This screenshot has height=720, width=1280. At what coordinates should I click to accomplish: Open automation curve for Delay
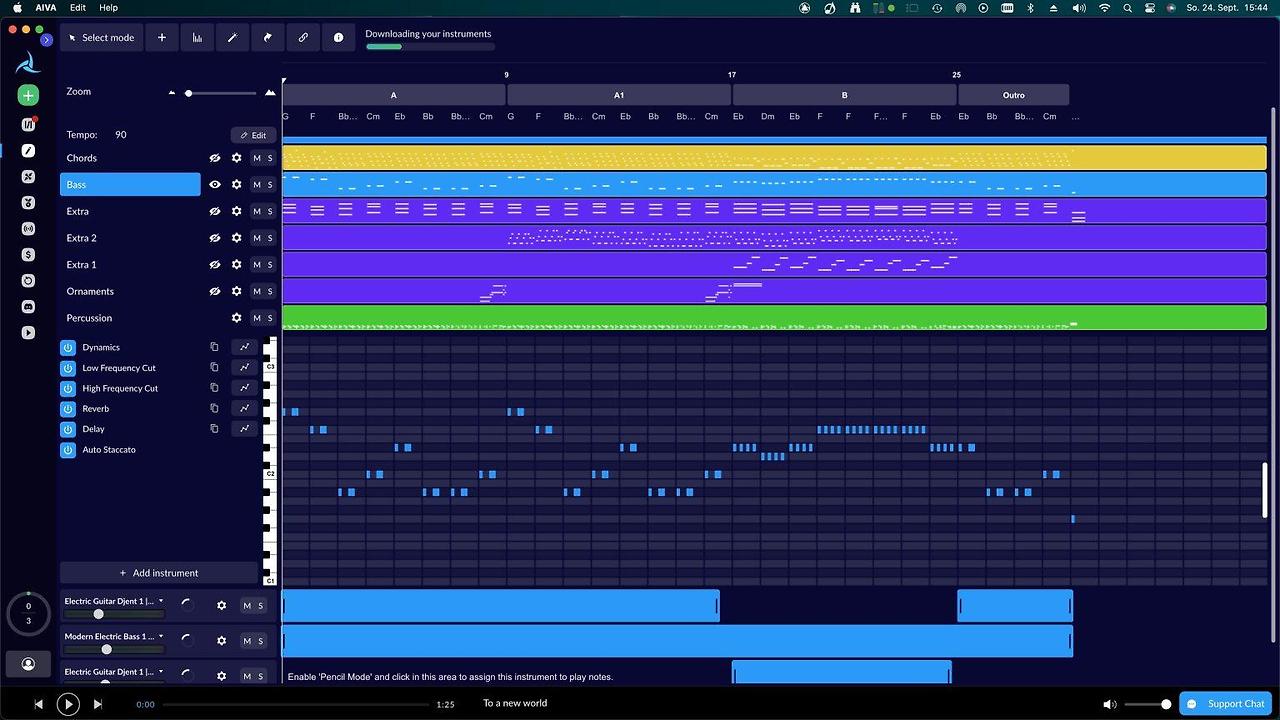244,429
